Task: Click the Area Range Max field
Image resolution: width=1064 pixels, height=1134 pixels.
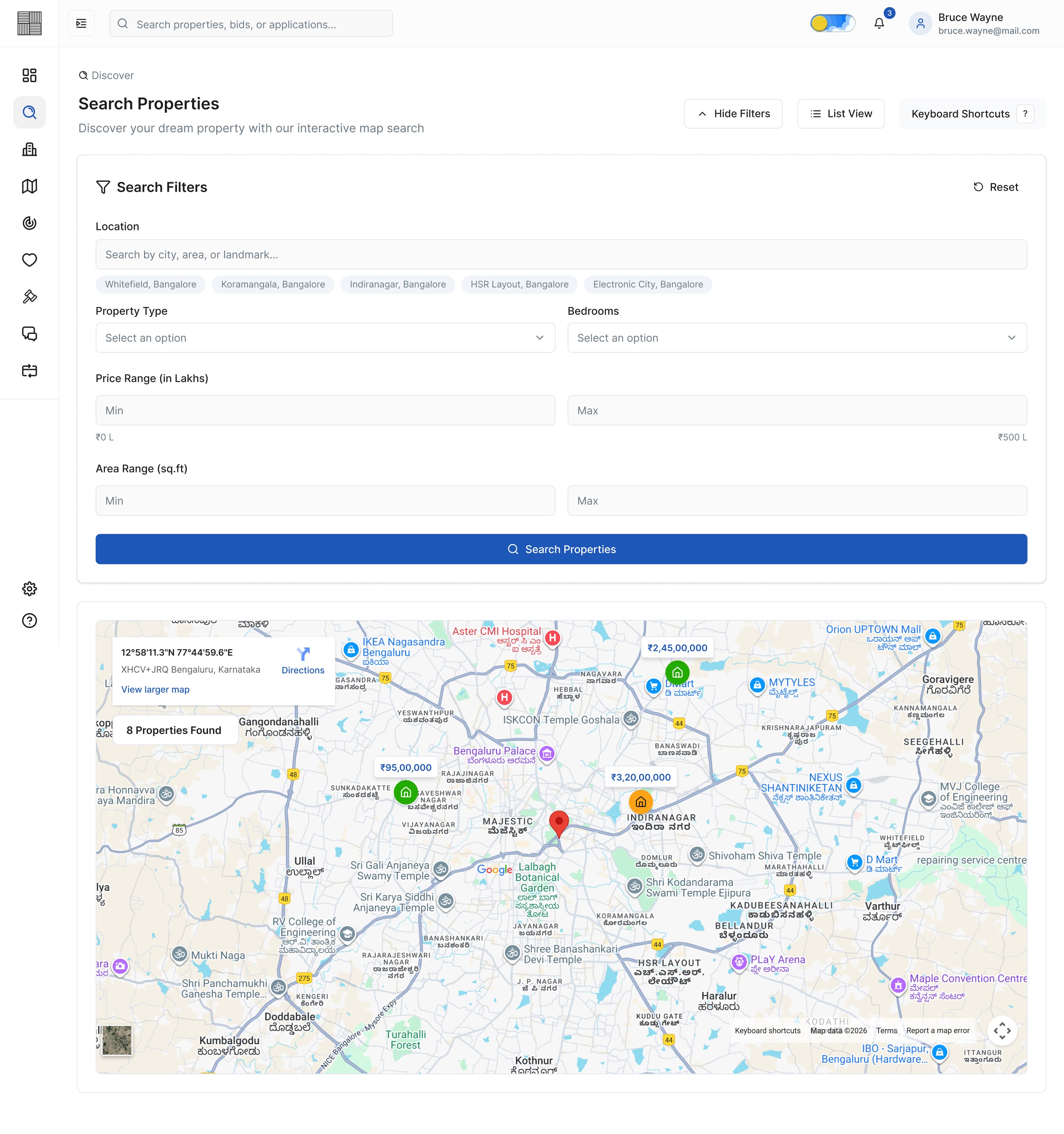Action: pos(797,501)
